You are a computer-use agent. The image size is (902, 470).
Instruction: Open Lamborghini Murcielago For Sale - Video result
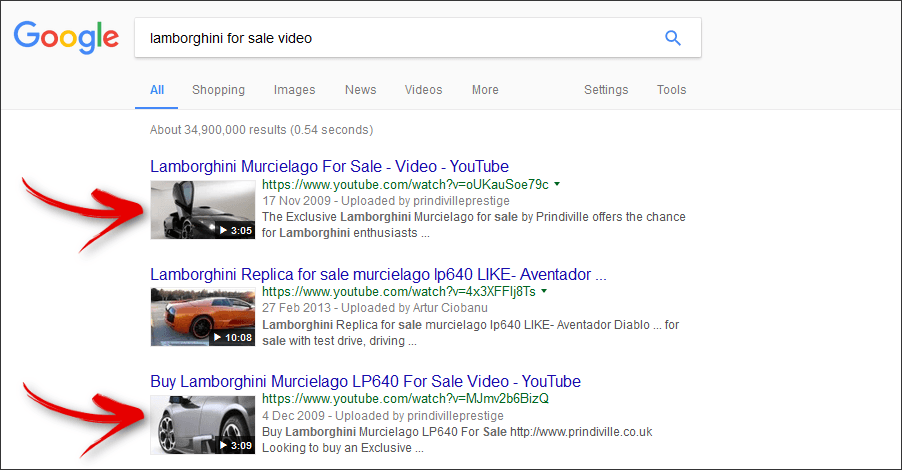[x=330, y=166]
